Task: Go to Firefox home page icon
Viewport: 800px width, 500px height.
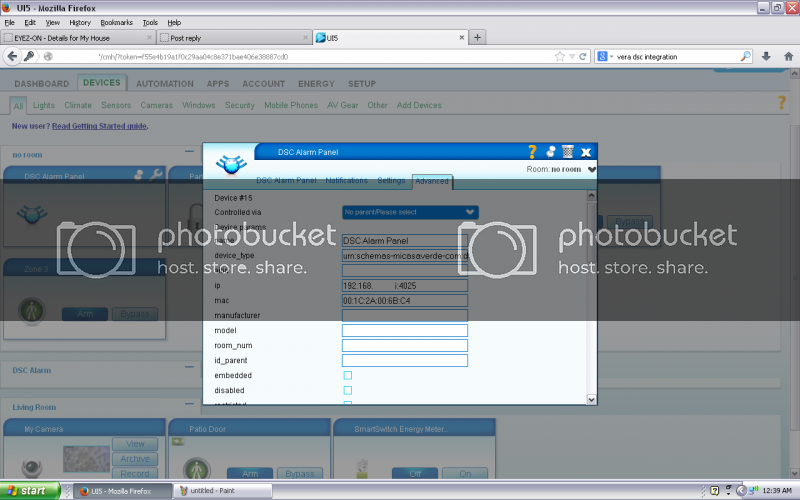Action: pos(788,57)
